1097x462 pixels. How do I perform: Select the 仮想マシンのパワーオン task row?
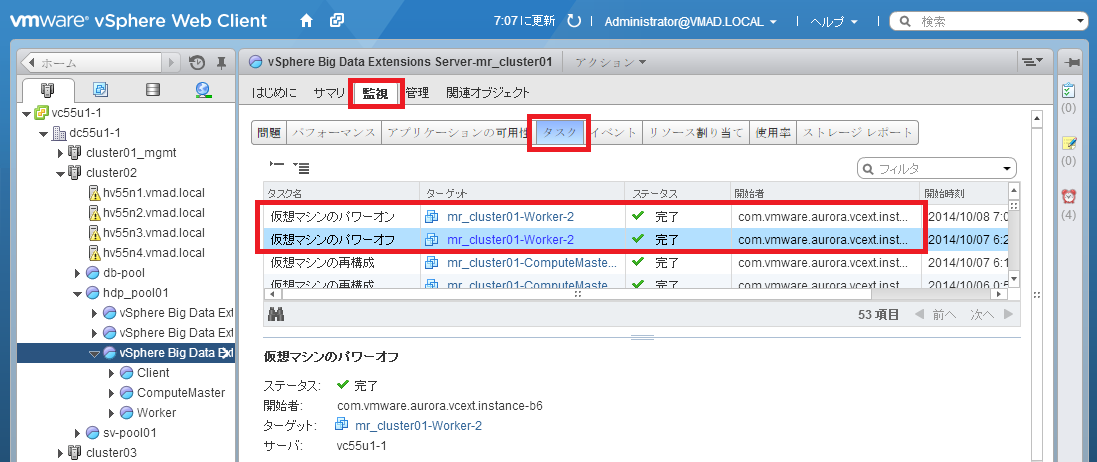(635, 217)
